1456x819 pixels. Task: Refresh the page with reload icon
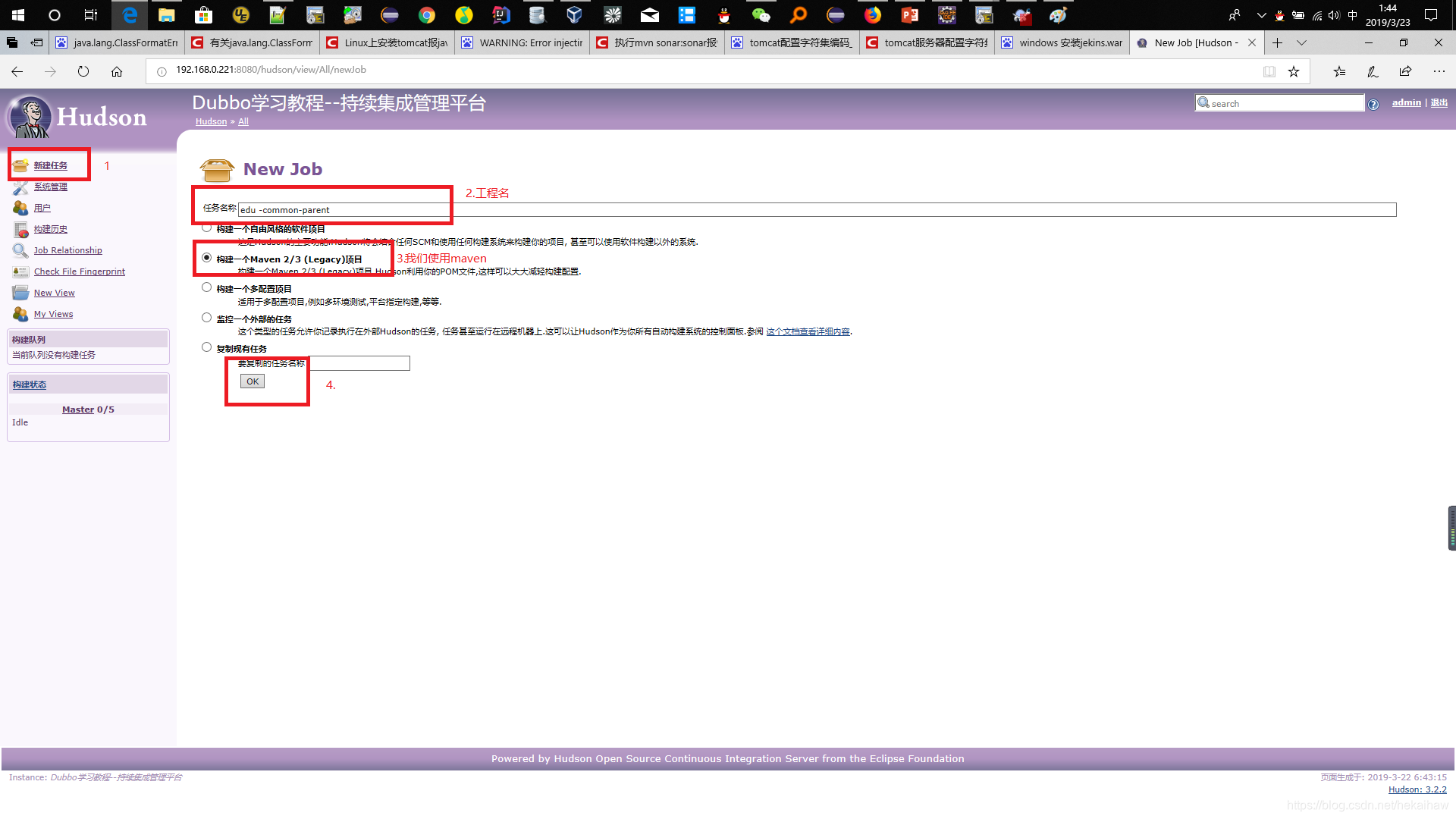coord(83,71)
